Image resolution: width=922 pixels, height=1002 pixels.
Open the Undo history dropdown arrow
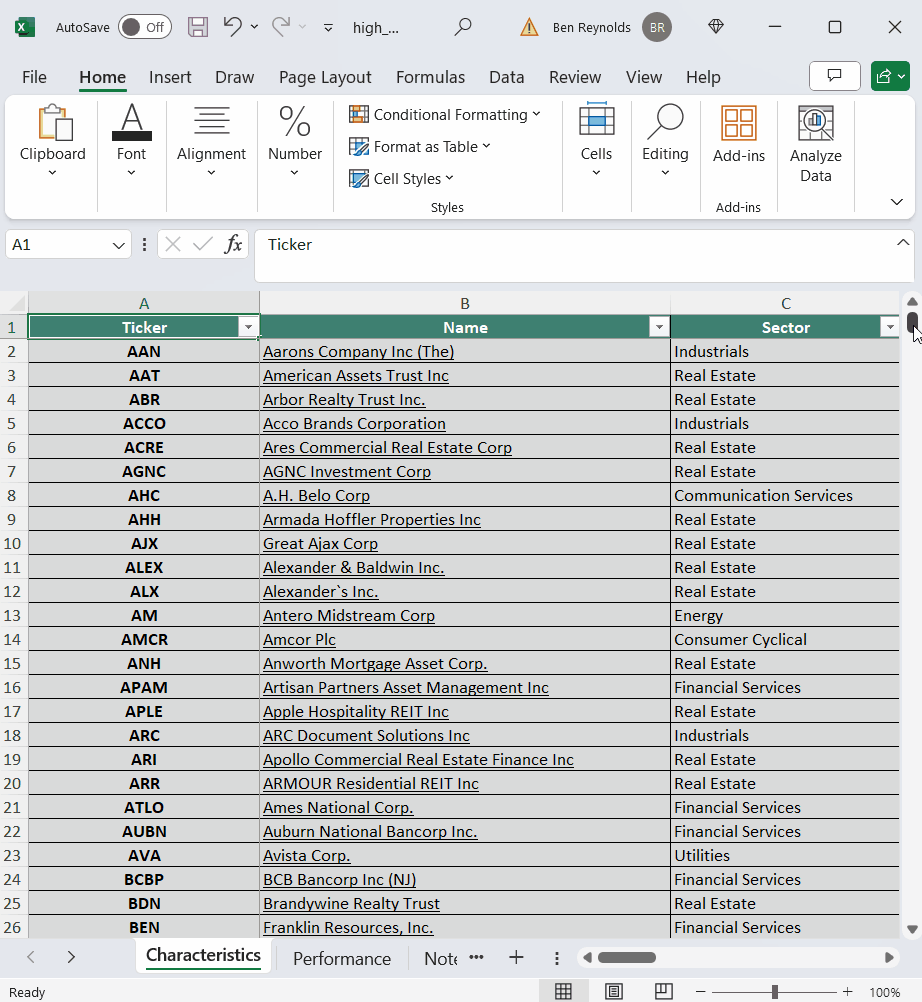click(x=254, y=27)
